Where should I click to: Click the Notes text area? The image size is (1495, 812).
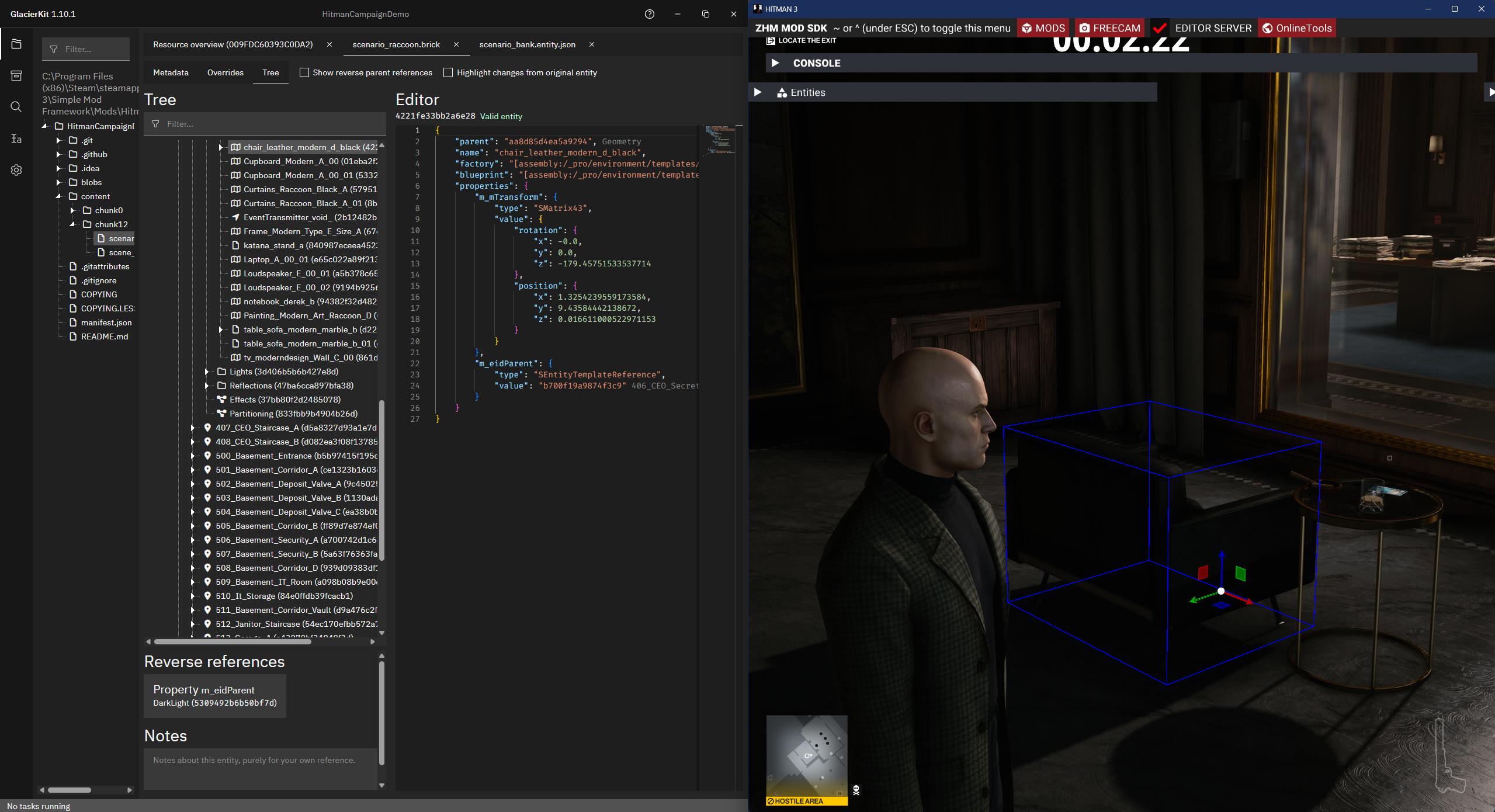coord(261,768)
